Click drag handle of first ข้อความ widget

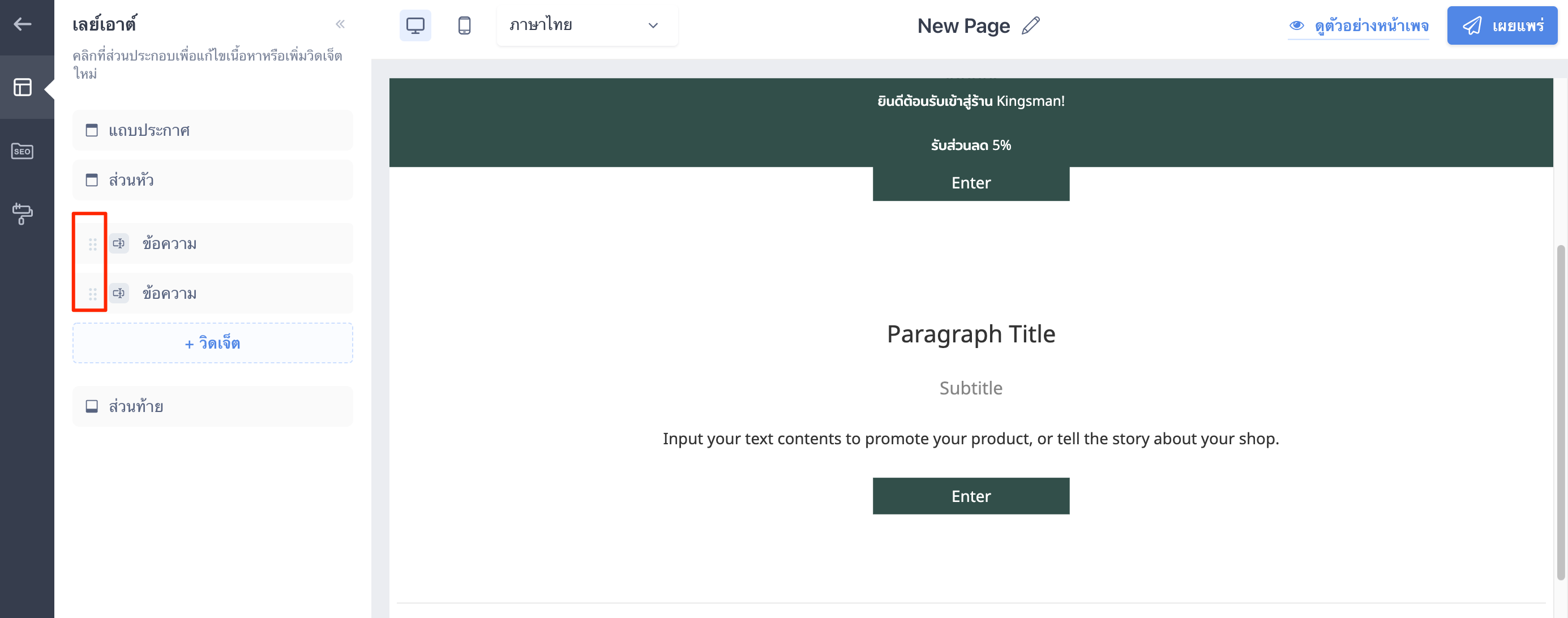point(92,244)
